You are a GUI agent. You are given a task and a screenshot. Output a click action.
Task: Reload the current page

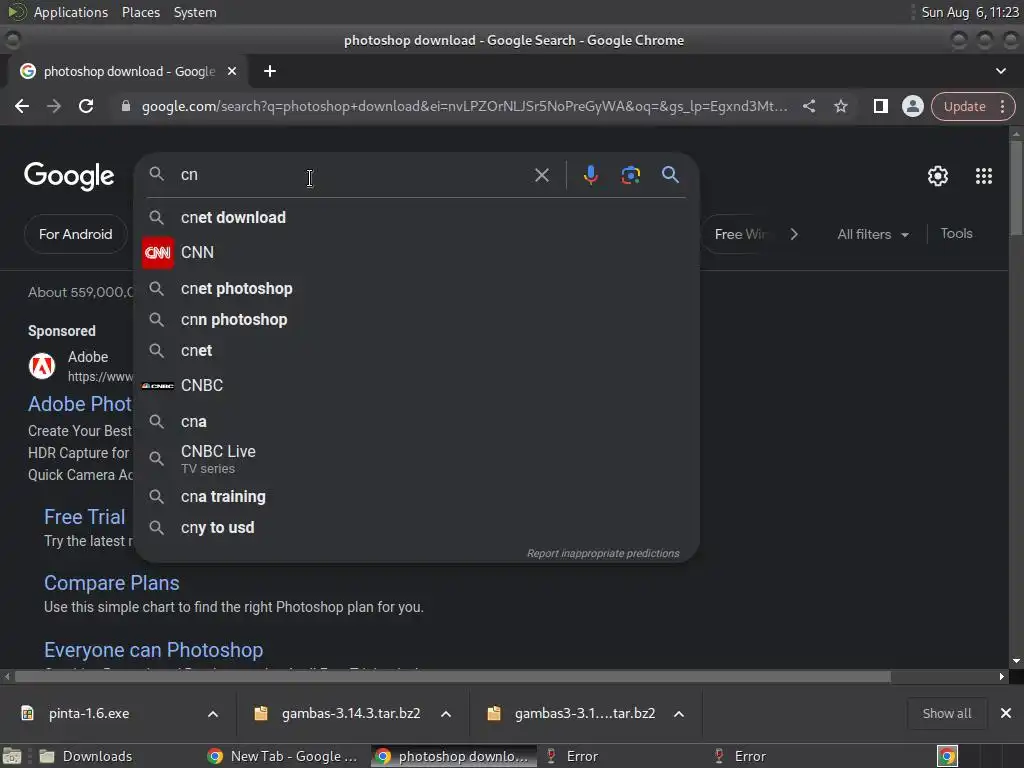[x=86, y=106]
